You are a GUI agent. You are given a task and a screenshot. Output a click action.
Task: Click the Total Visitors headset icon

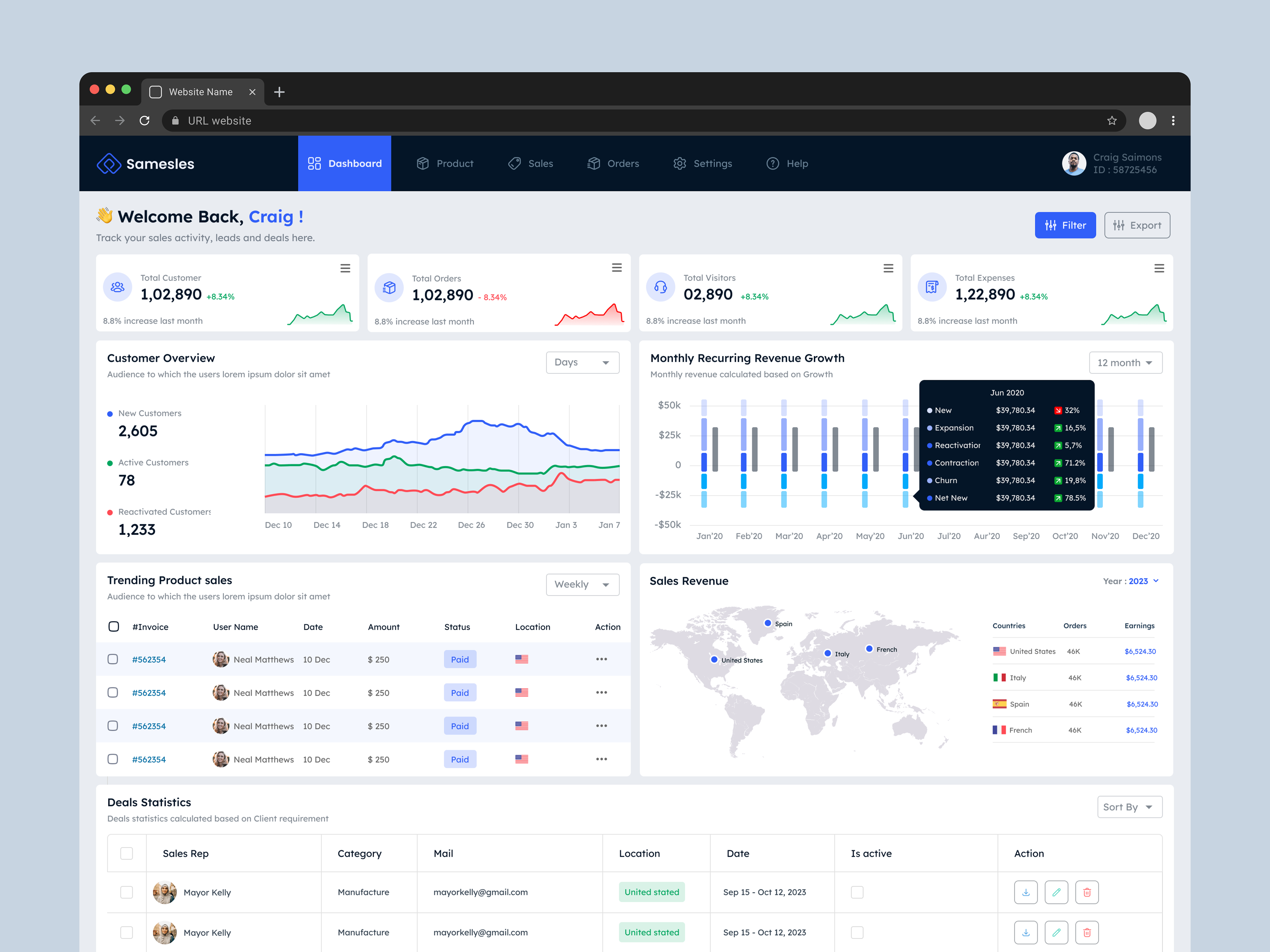661,287
